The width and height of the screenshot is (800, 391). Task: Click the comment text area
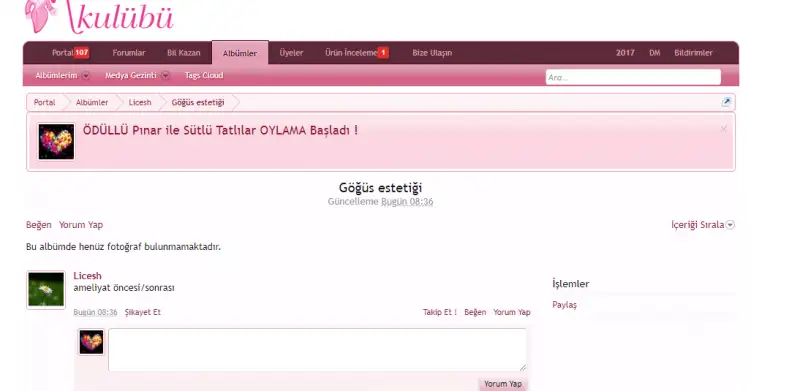pos(317,350)
